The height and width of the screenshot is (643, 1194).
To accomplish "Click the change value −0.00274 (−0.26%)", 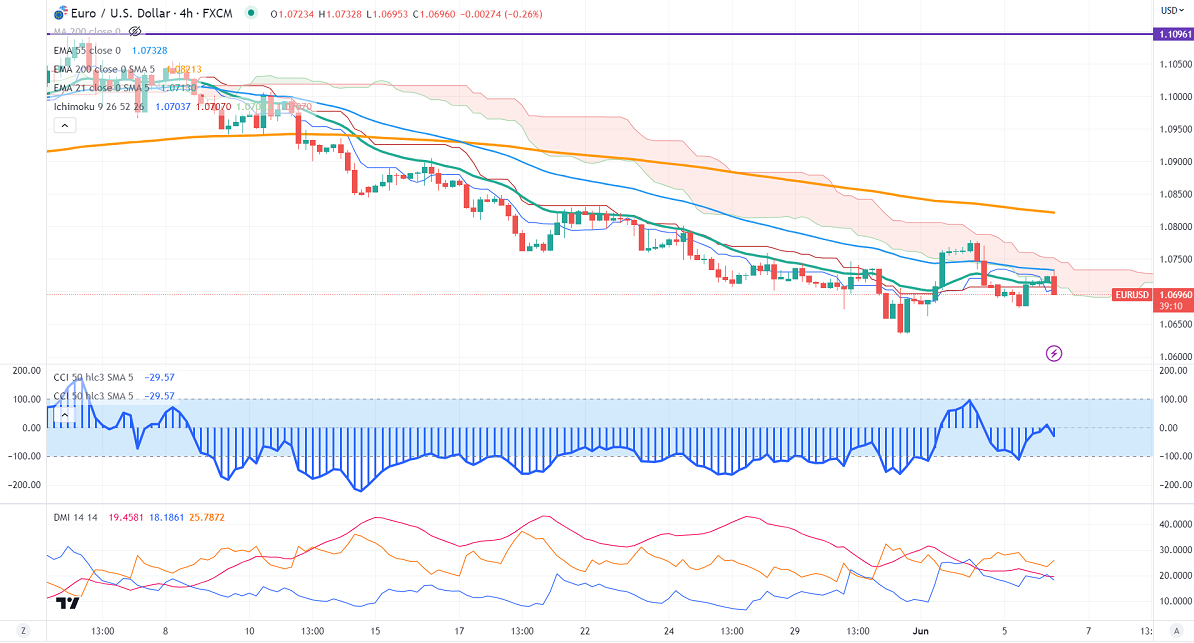I will 501,14.
